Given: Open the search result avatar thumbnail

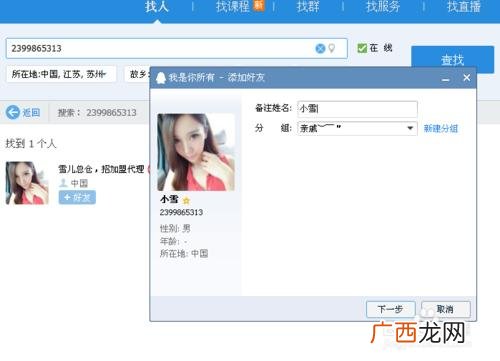Looking at the screenshot, I should (27, 183).
